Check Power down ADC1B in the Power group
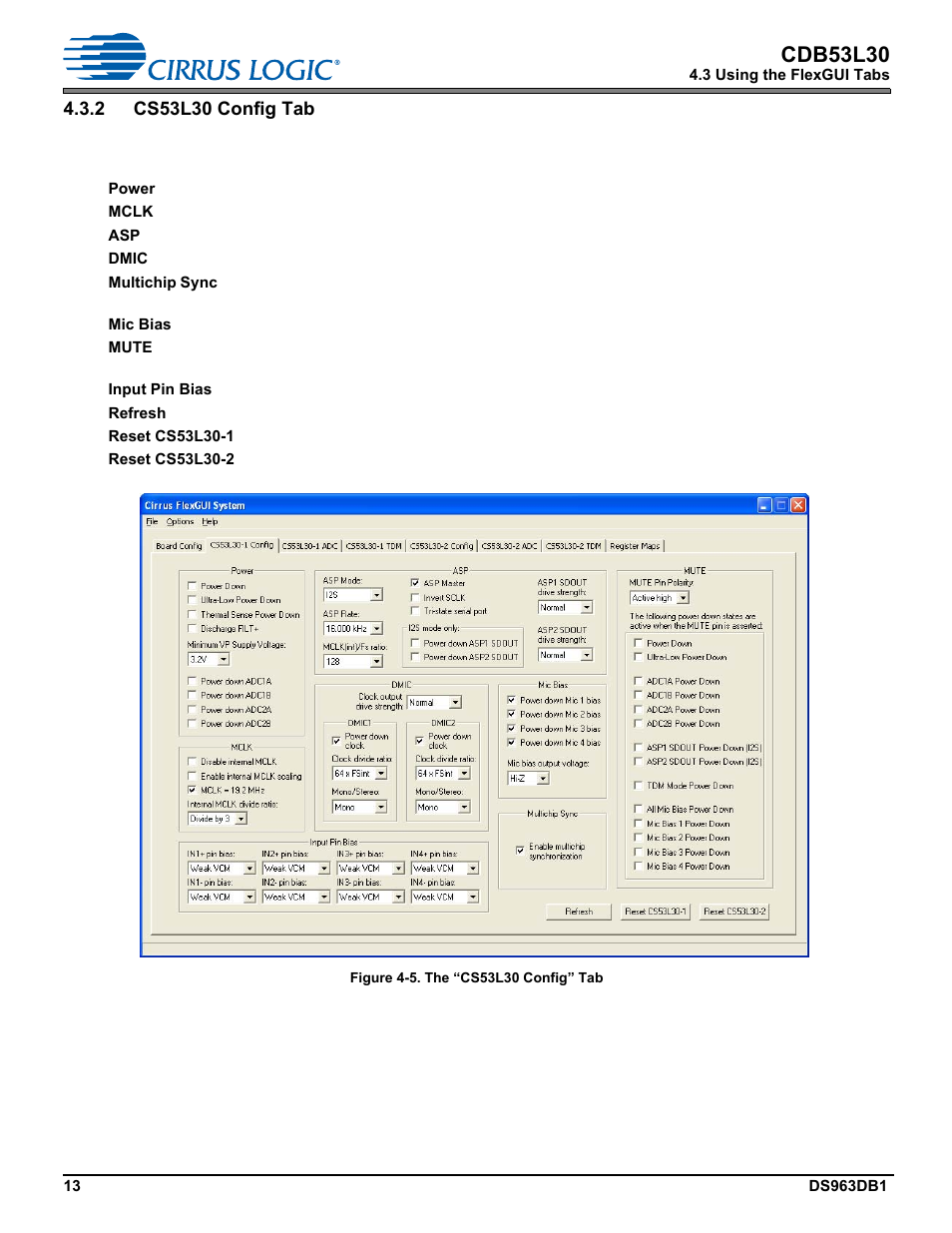This screenshot has height=1233, width=952. tap(193, 695)
